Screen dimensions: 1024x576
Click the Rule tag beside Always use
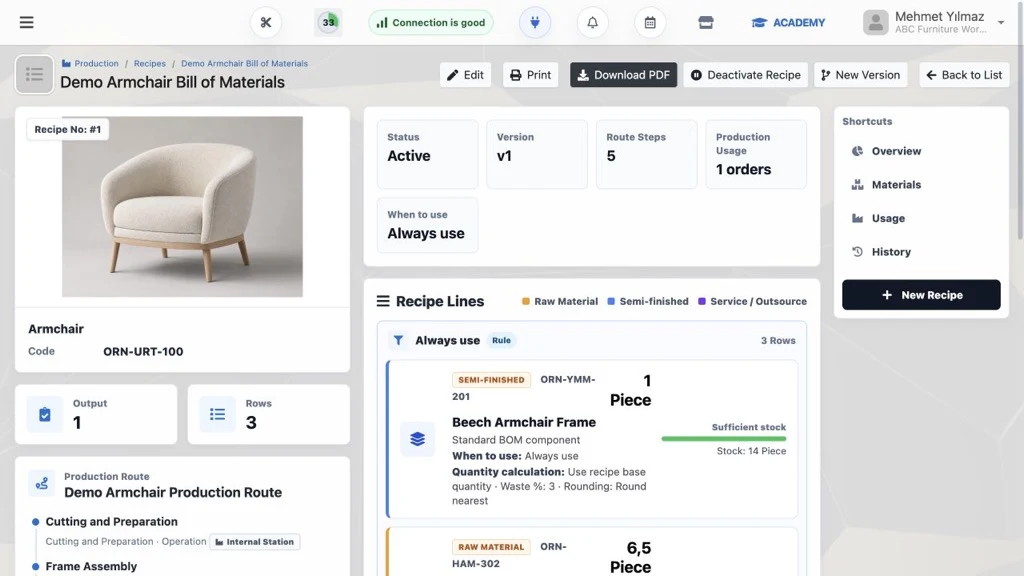pyautogui.click(x=502, y=340)
